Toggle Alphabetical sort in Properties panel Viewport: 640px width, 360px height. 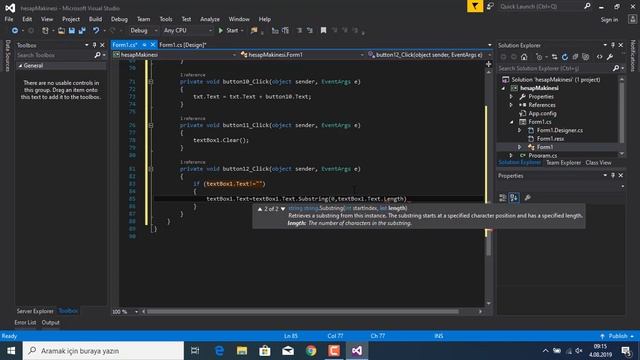click(514, 198)
